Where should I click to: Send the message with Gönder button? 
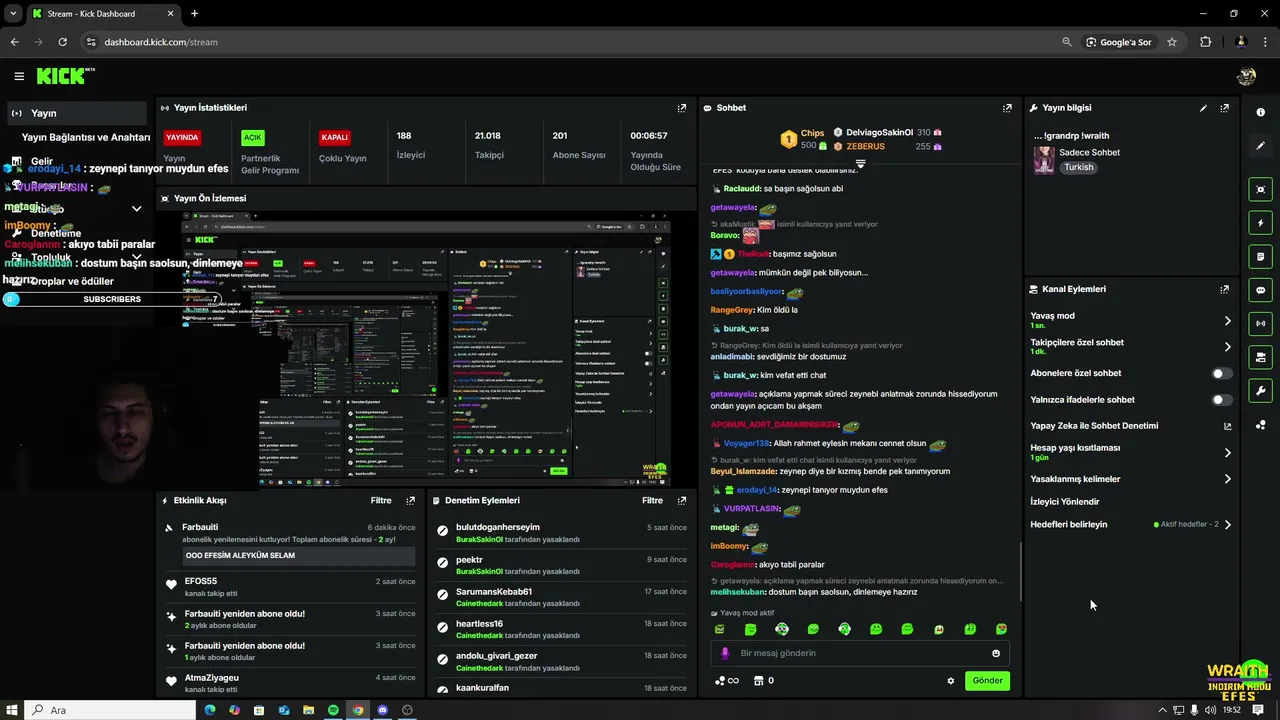pyautogui.click(x=987, y=681)
